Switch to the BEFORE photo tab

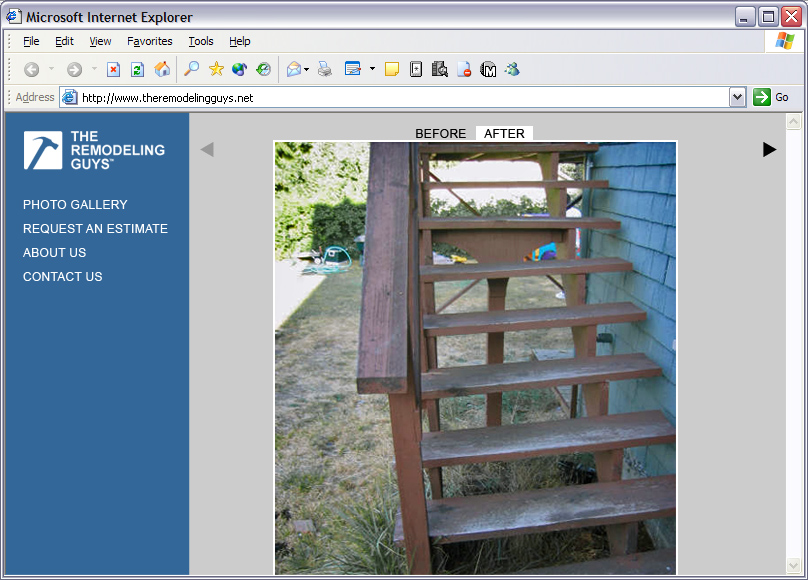coord(440,134)
